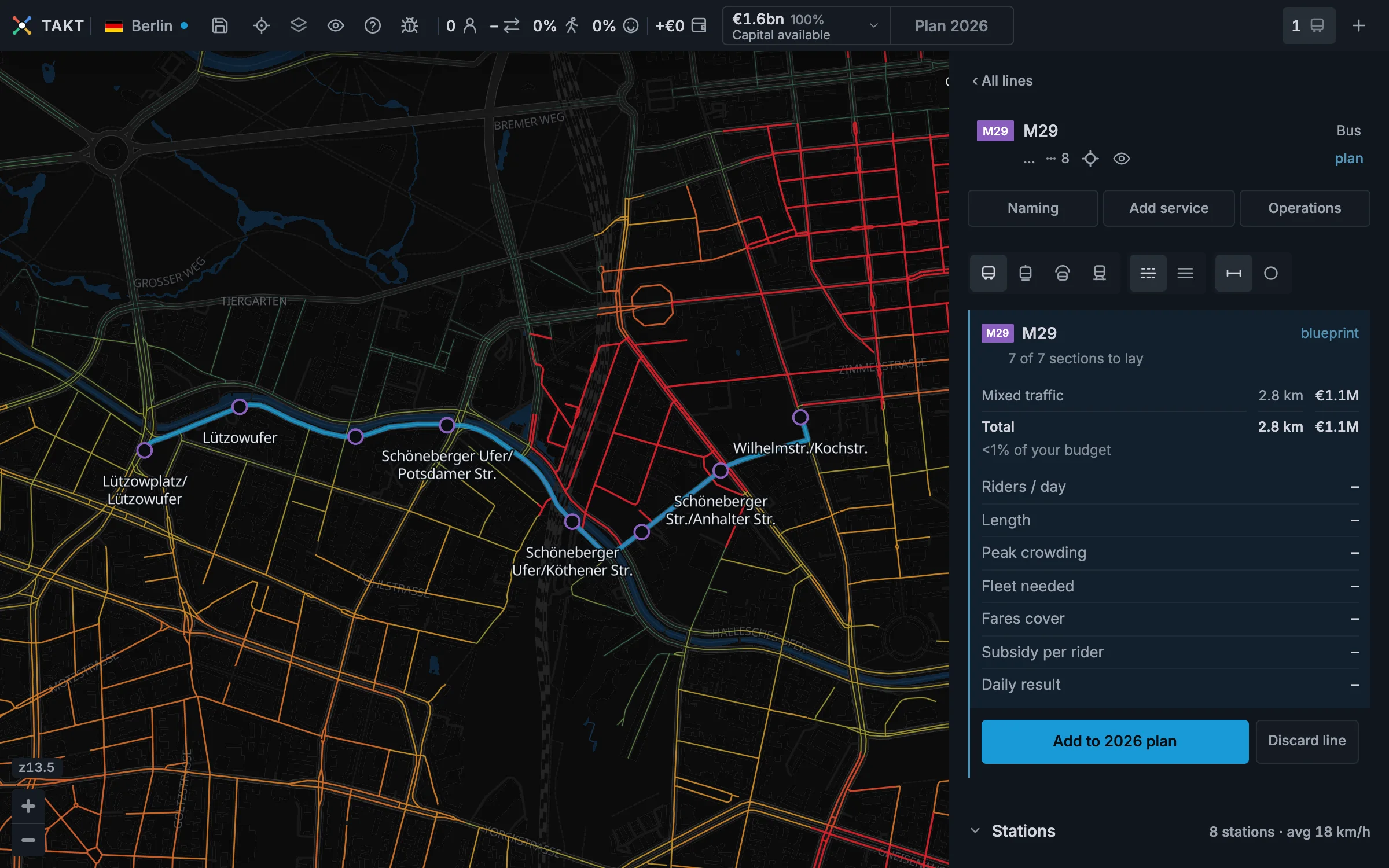Select the Berlin city label
1389x868 pixels.
coord(152,26)
